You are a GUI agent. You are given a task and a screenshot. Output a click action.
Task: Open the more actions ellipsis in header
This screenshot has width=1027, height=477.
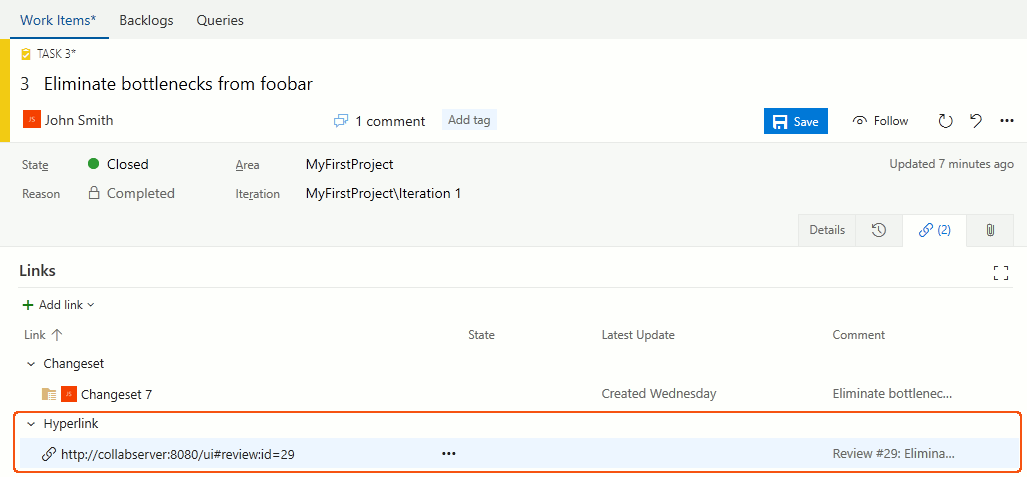pos(1007,121)
